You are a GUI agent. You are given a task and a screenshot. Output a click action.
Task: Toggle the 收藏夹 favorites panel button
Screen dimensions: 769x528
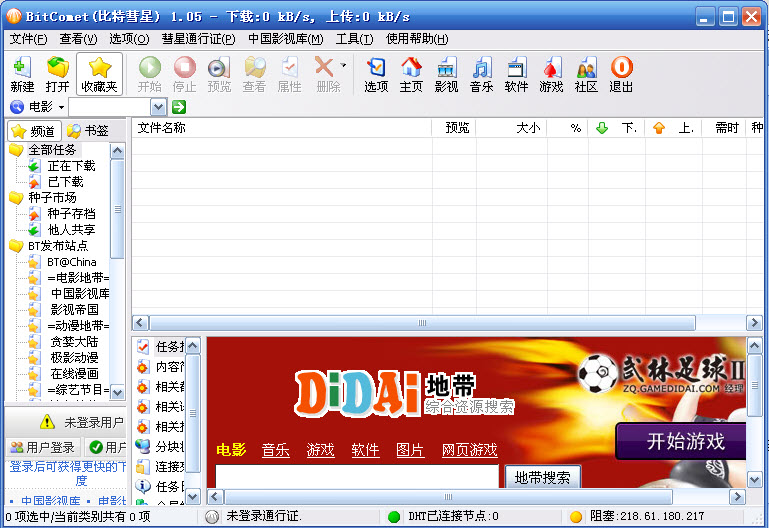(99, 74)
